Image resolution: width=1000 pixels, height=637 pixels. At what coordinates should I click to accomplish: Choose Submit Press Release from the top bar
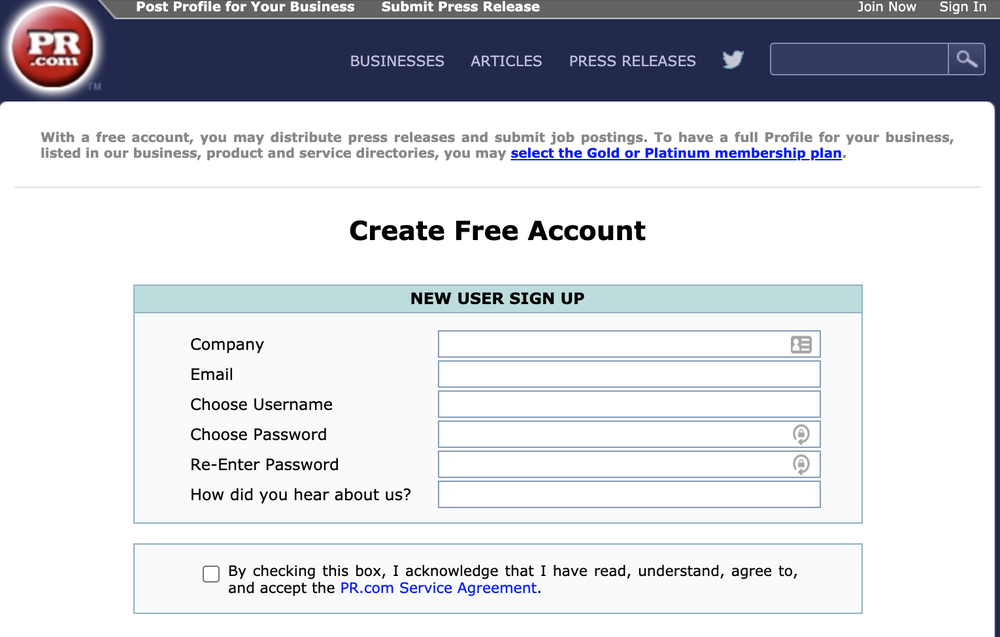[460, 7]
